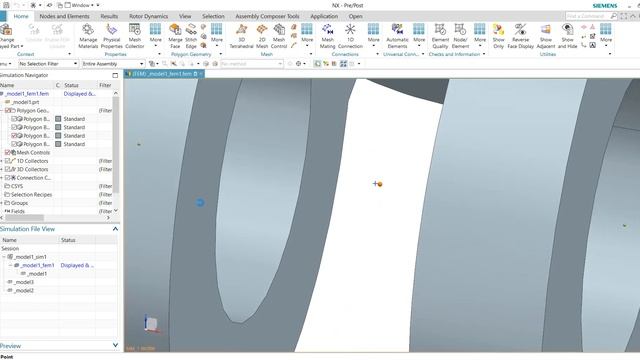Activate the Show Adjacent tool
The height and width of the screenshot is (360, 640).
click(x=546, y=36)
